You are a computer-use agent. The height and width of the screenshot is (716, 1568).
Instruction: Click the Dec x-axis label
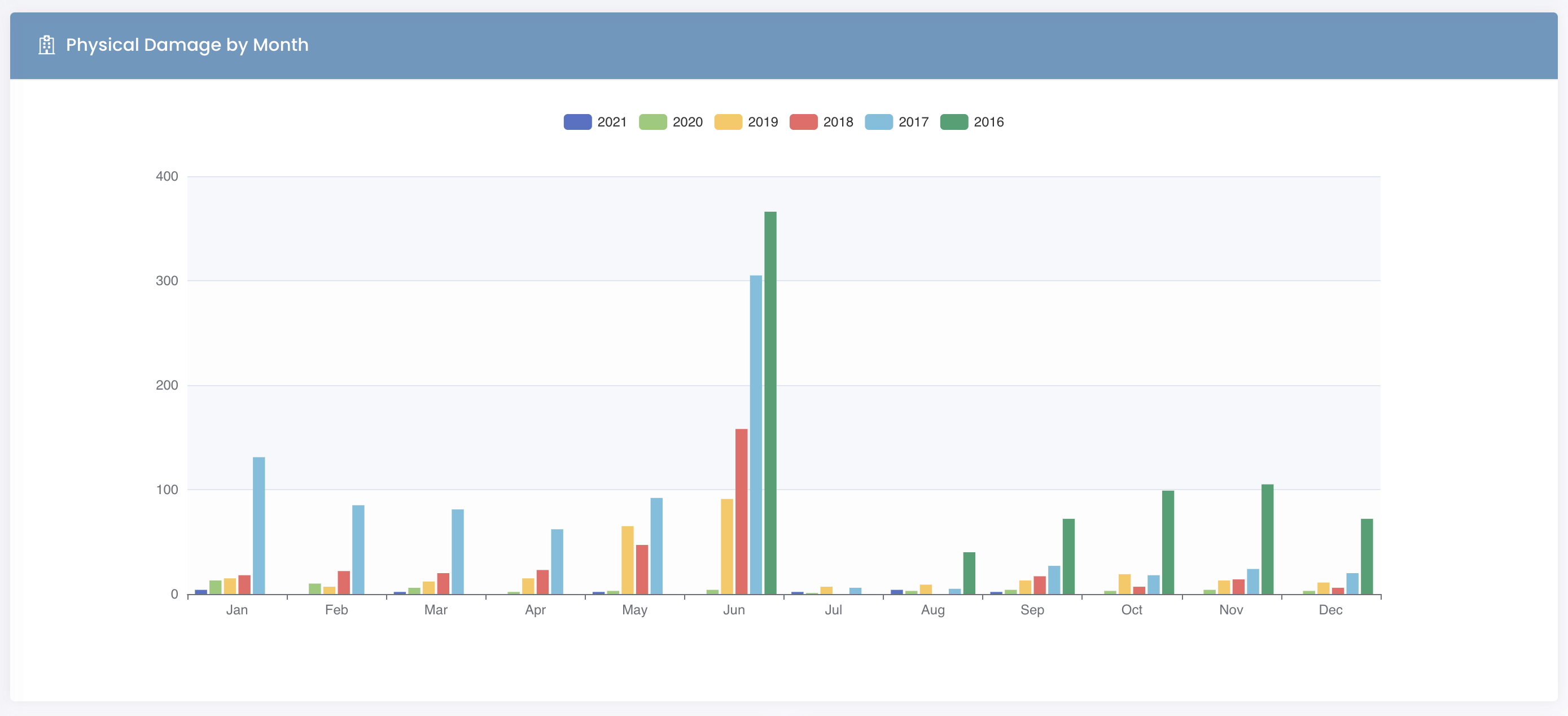point(1330,609)
